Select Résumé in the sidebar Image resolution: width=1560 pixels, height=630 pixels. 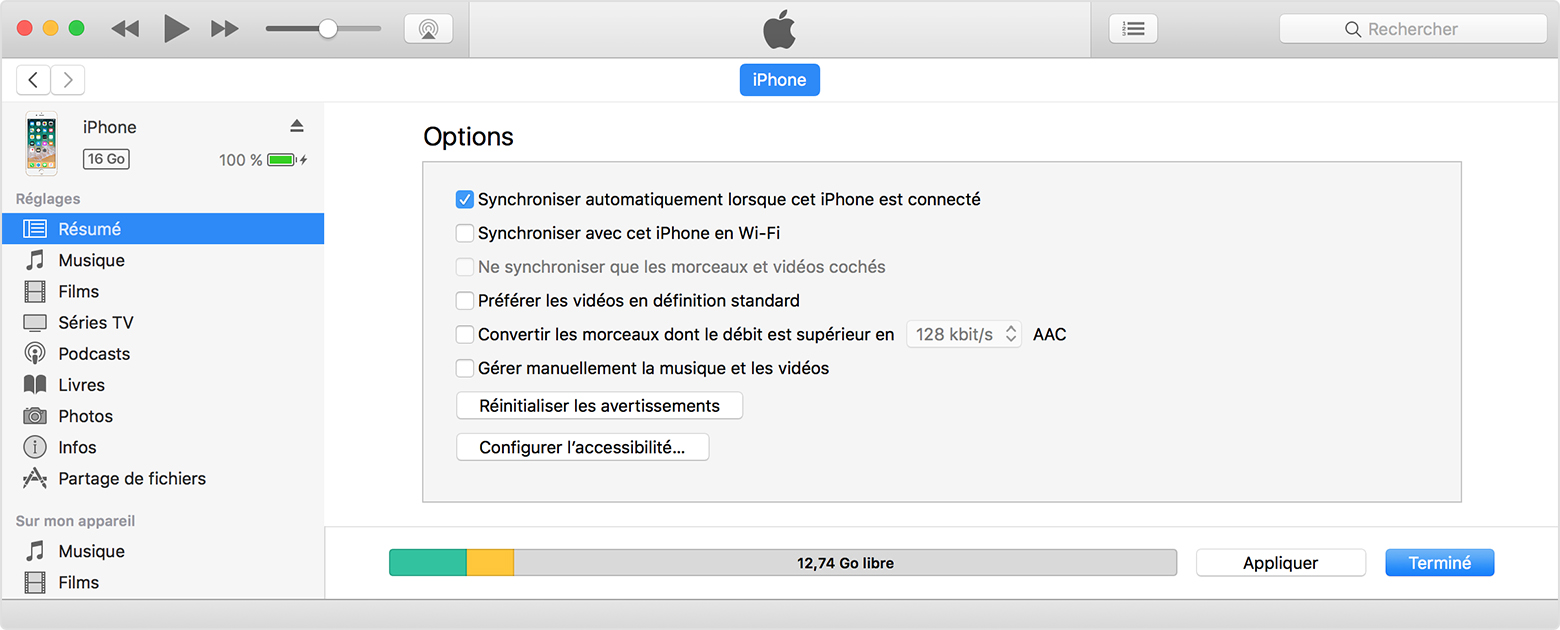click(89, 229)
